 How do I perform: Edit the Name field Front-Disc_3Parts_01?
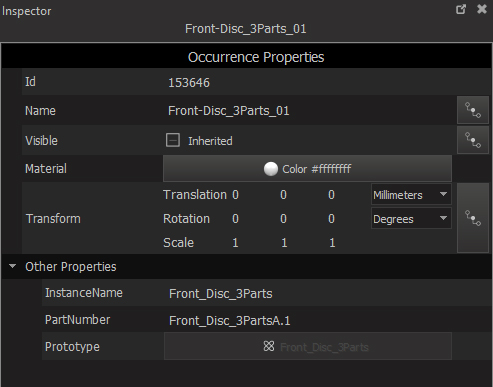click(229, 111)
